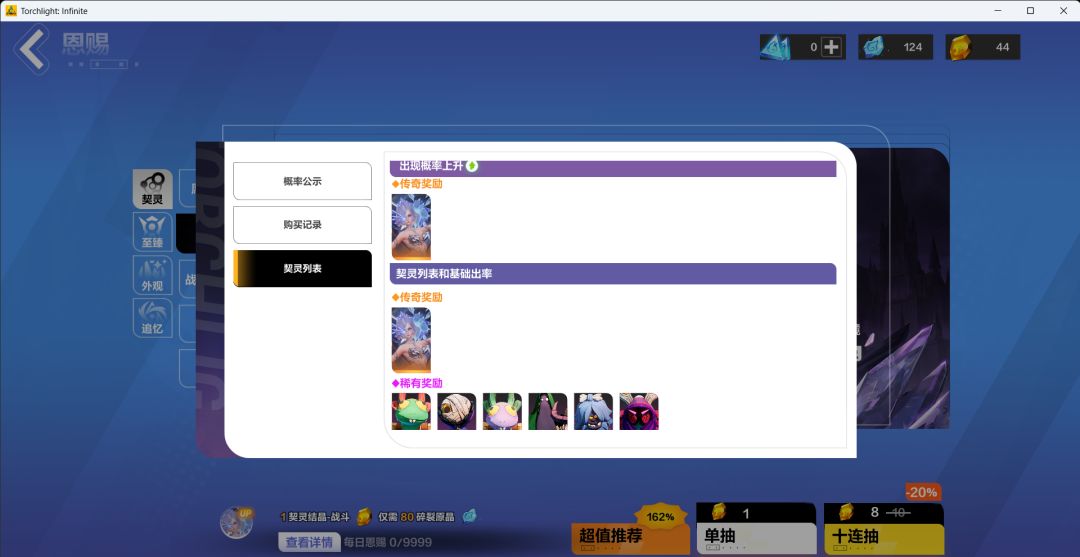
Task: Click the 单抽 single draw button
Action: (756, 529)
